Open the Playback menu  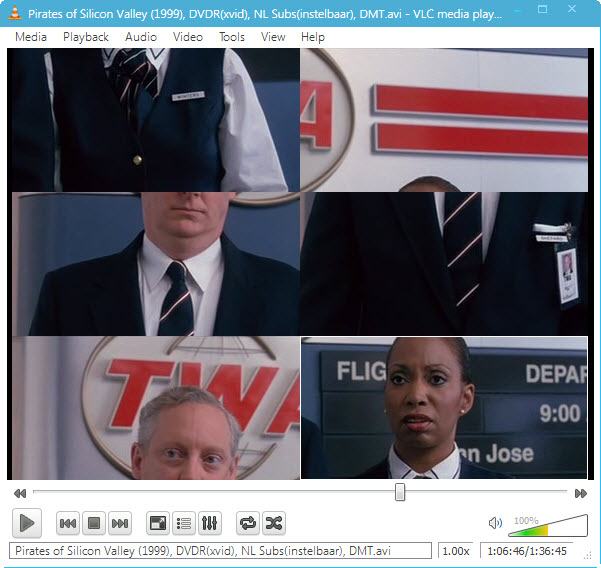[86, 37]
